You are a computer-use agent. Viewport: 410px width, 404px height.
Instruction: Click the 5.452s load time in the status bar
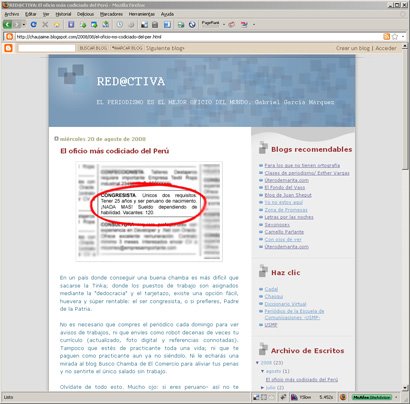(x=326, y=397)
